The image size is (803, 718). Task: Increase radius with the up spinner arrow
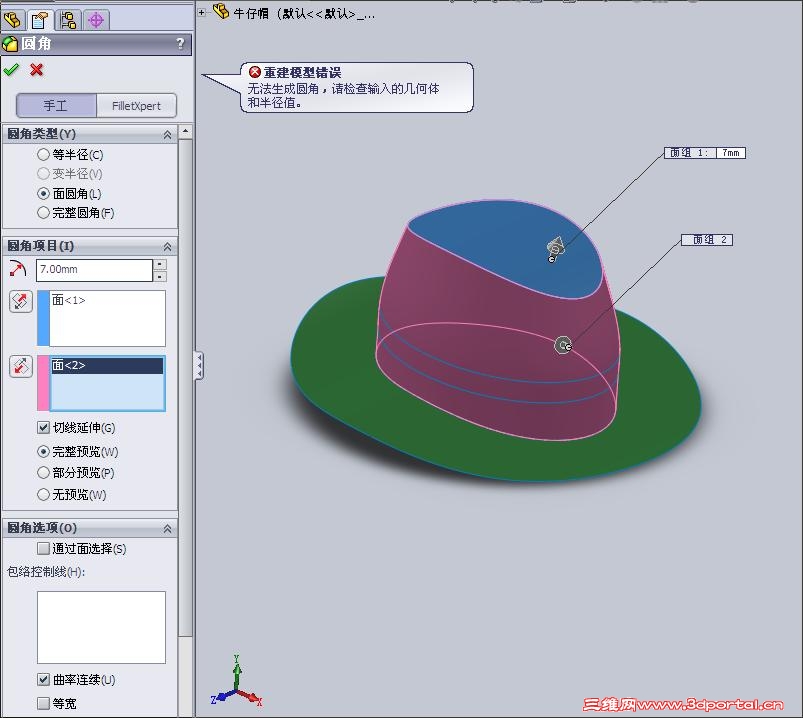(x=160, y=264)
